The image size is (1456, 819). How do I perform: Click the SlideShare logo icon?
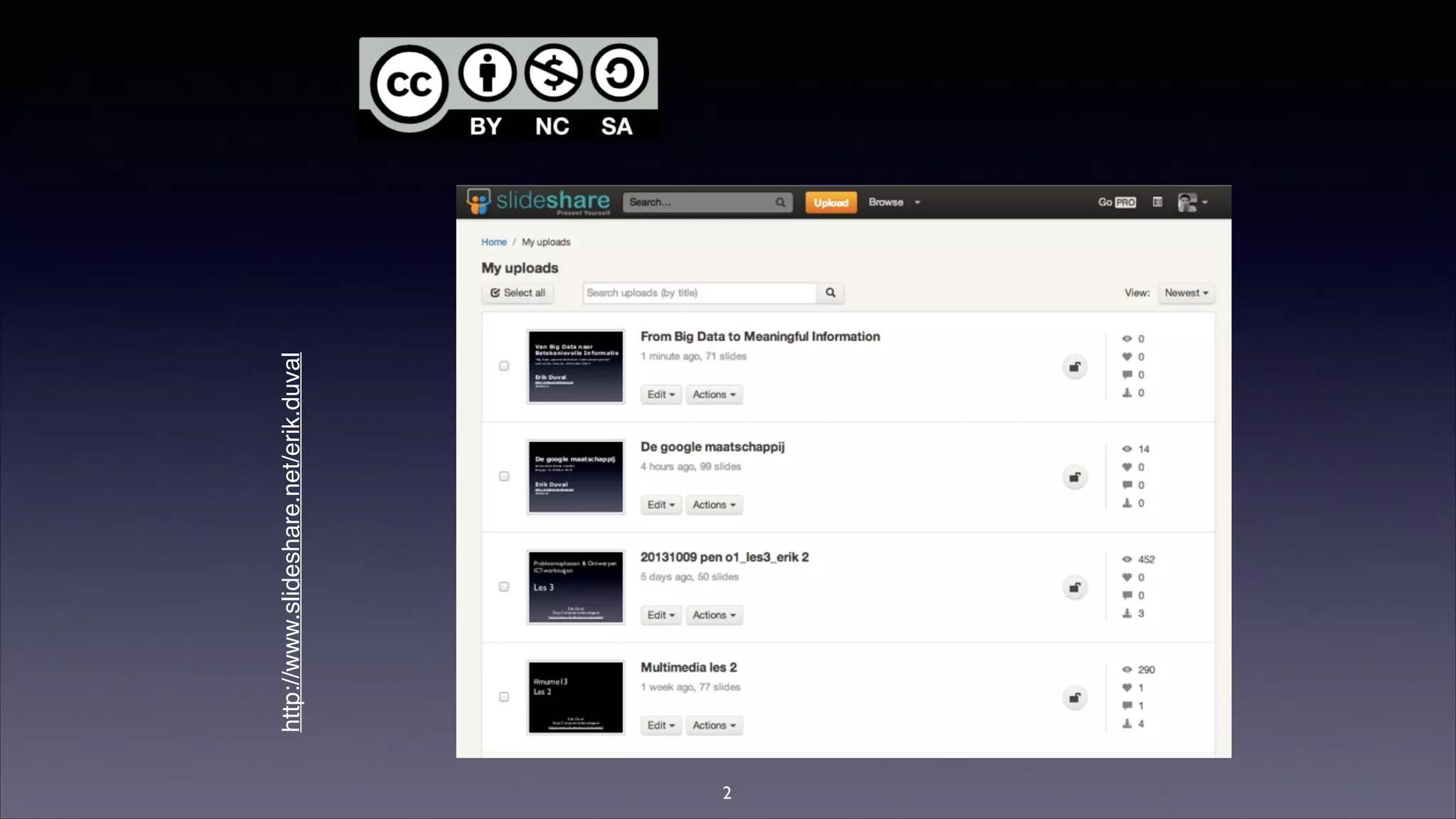click(x=478, y=201)
